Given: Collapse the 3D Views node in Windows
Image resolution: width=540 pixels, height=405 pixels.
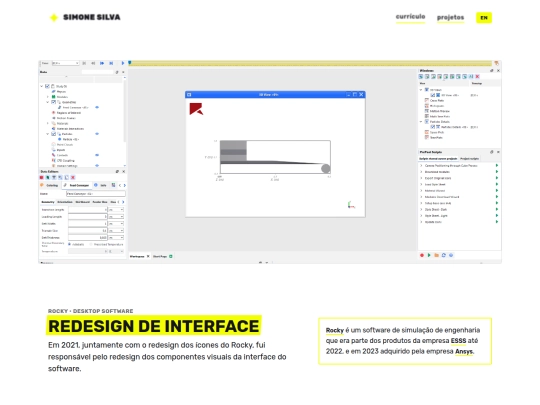Looking at the screenshot, I should click(x=421, y=90).
